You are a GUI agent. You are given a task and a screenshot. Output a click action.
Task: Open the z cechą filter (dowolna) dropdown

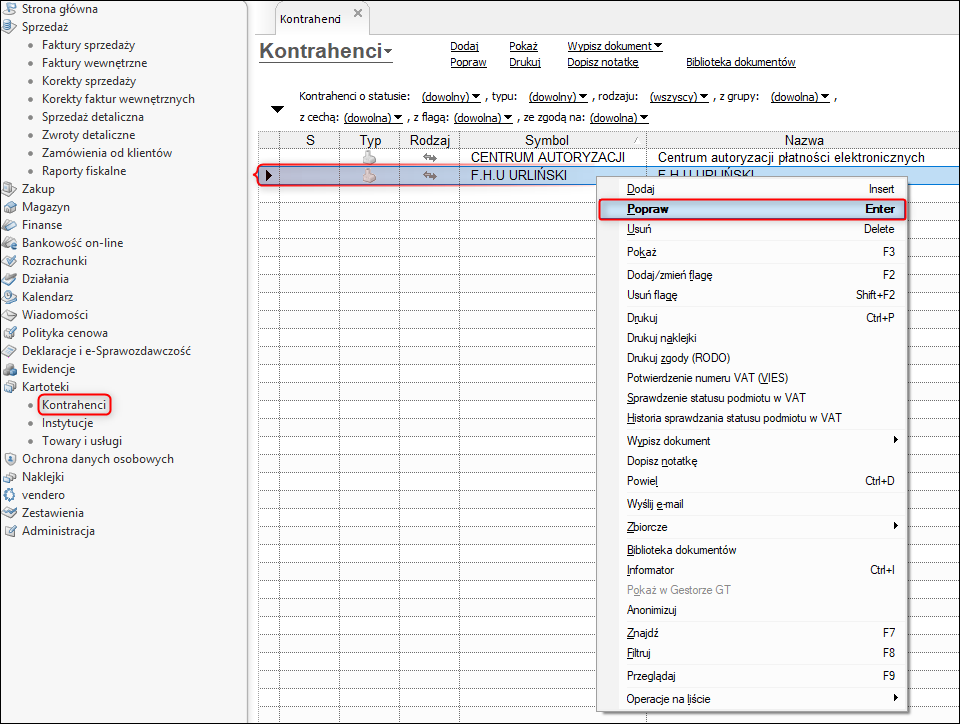373,118
